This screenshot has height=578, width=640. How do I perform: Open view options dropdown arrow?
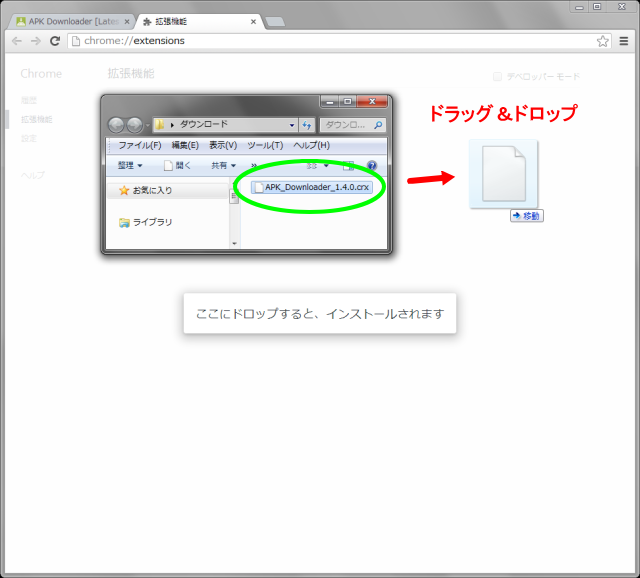(326, 165)
